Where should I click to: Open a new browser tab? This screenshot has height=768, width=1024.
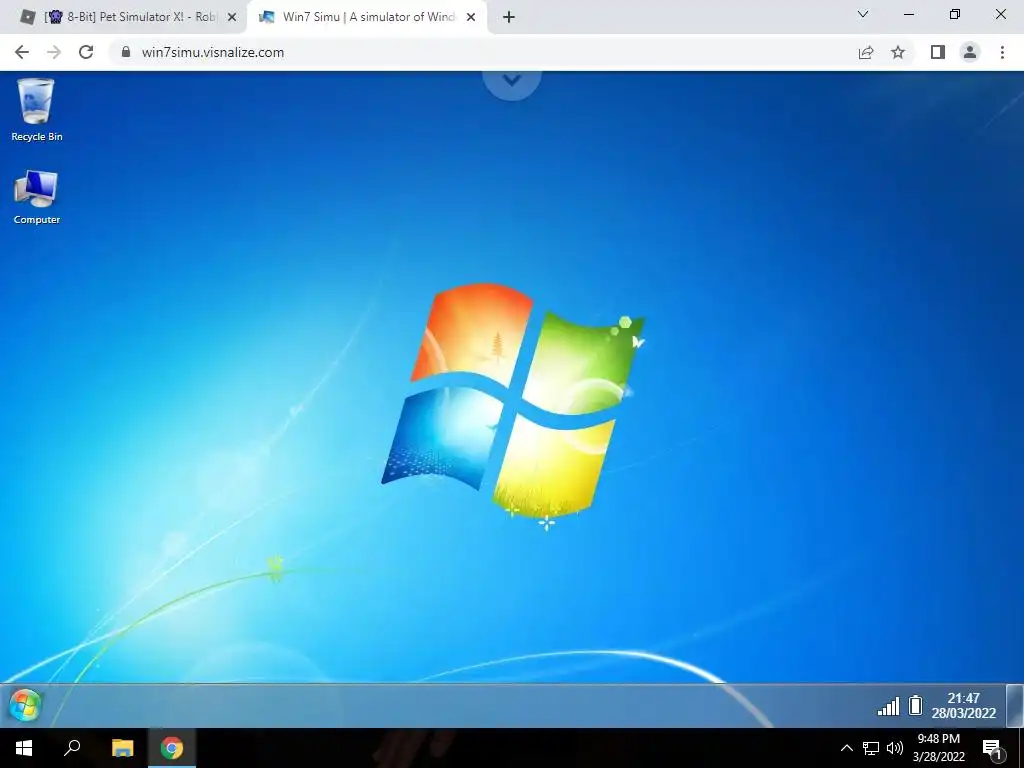(509, 17)
